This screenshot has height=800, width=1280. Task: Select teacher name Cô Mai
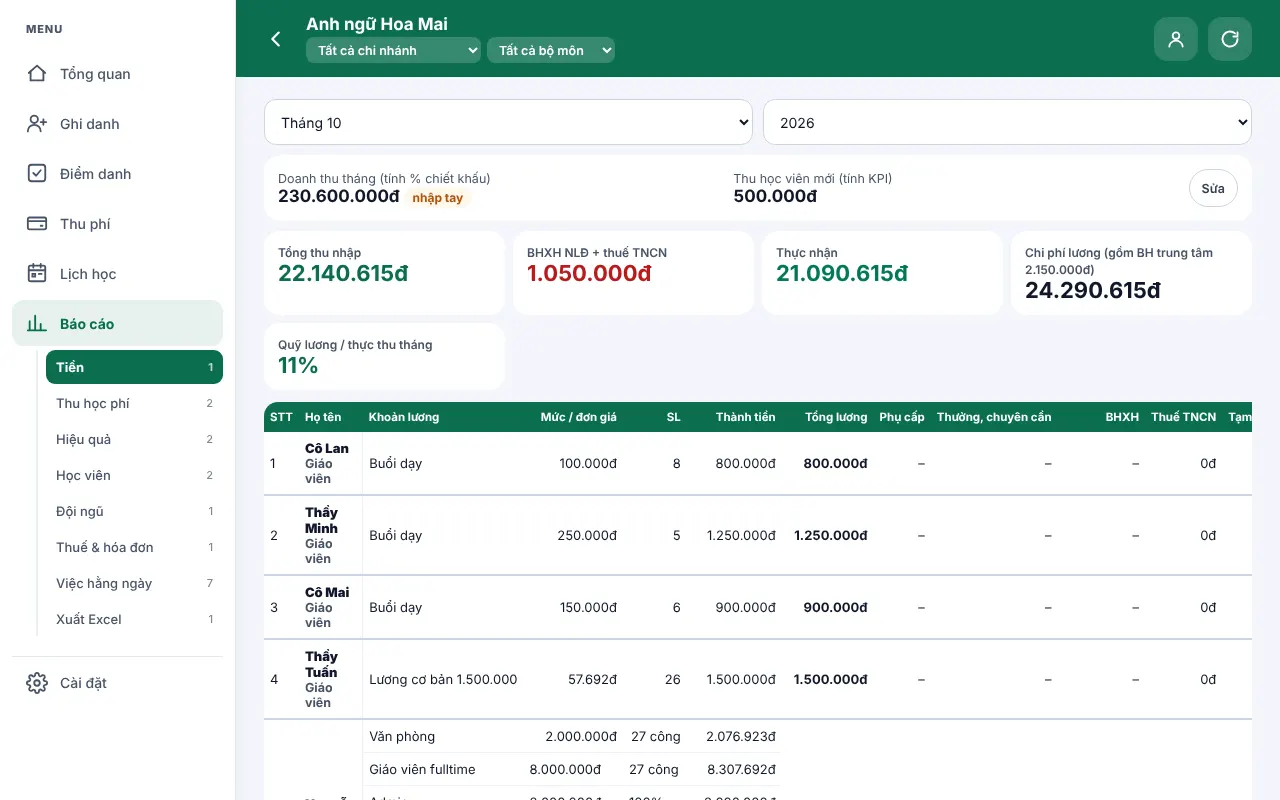(327, 592)
